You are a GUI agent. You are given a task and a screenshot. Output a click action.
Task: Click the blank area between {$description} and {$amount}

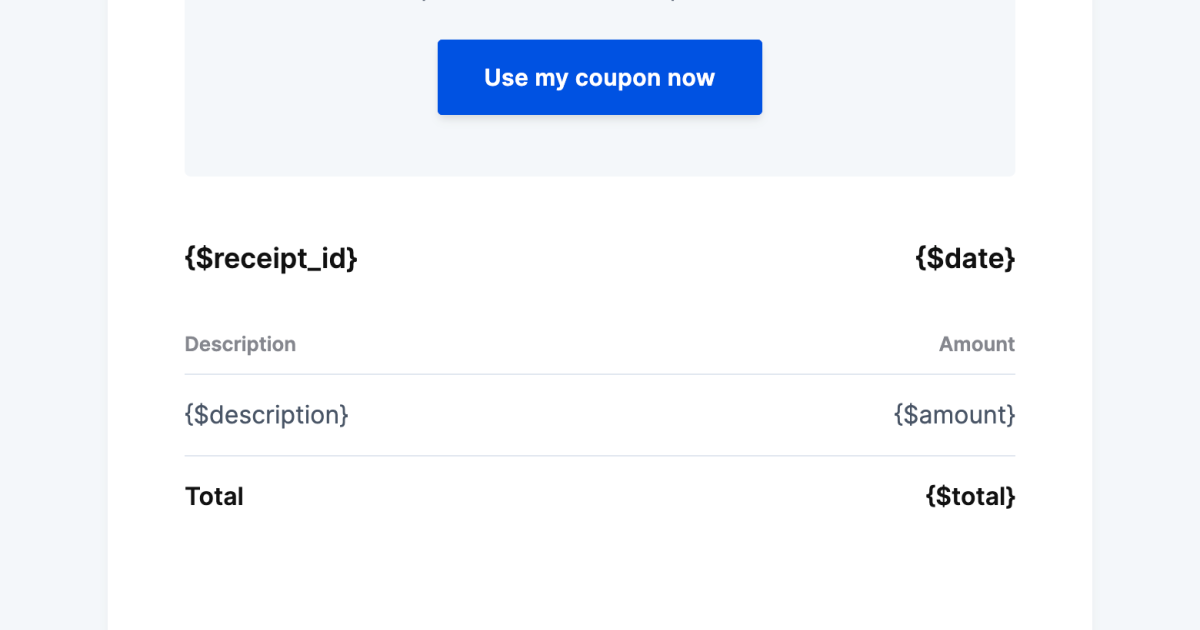pos(620,414)
